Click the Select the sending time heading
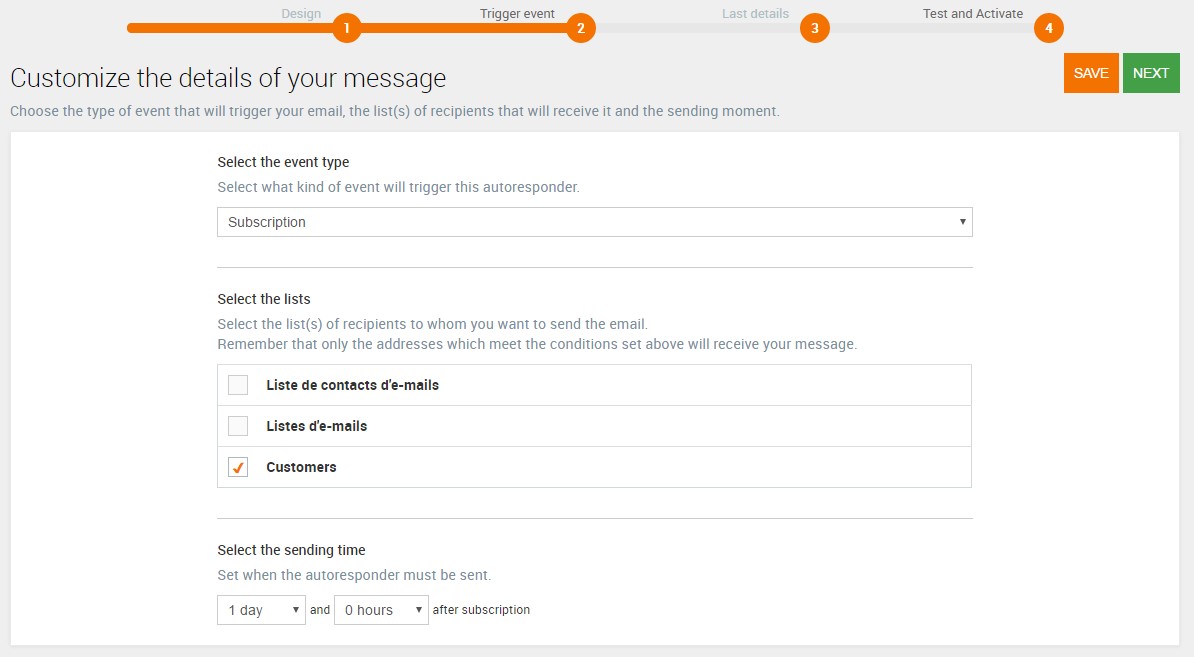Image resolution: width=1194 pixels, height=657 pixels. pos(292,550)
